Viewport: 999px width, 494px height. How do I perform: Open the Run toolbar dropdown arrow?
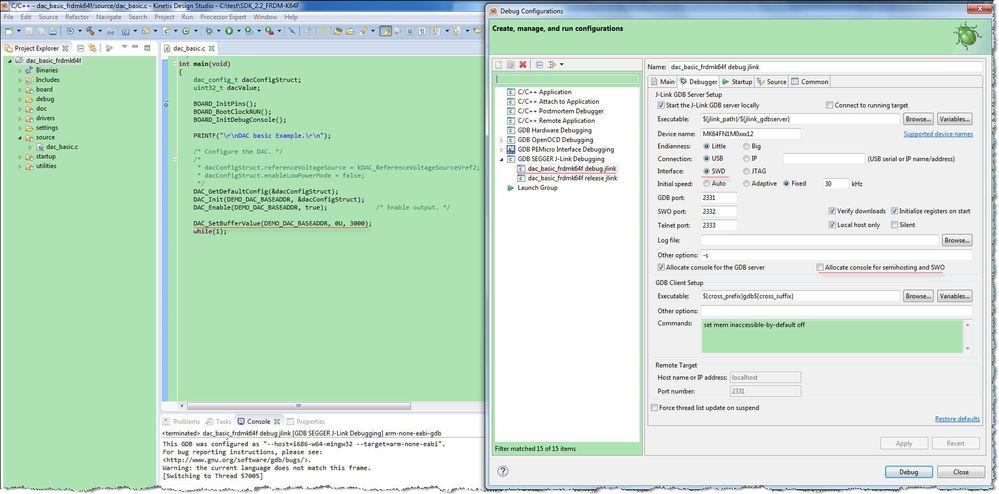tap(238, 31)
